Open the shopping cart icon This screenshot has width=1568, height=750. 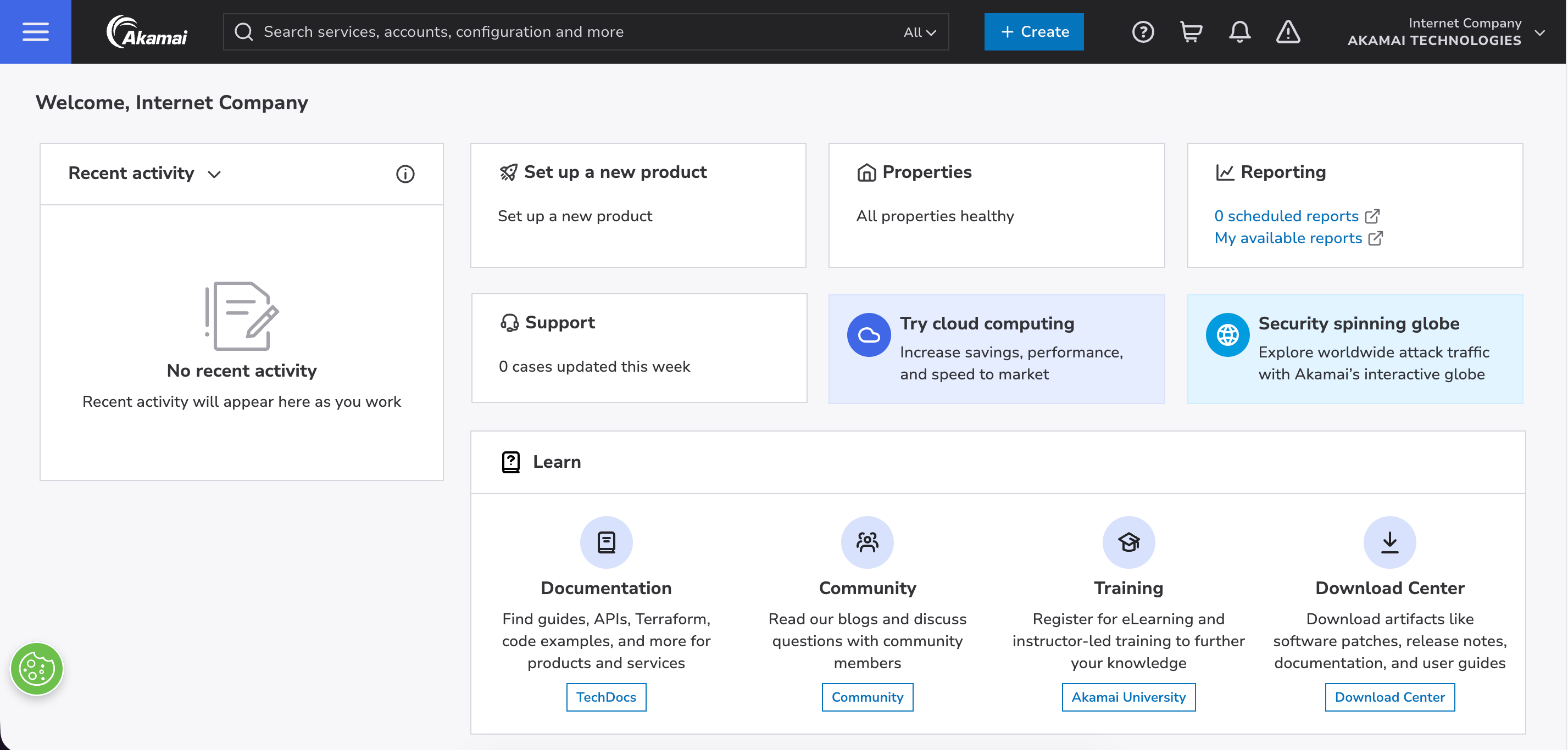click(1191, 32)
